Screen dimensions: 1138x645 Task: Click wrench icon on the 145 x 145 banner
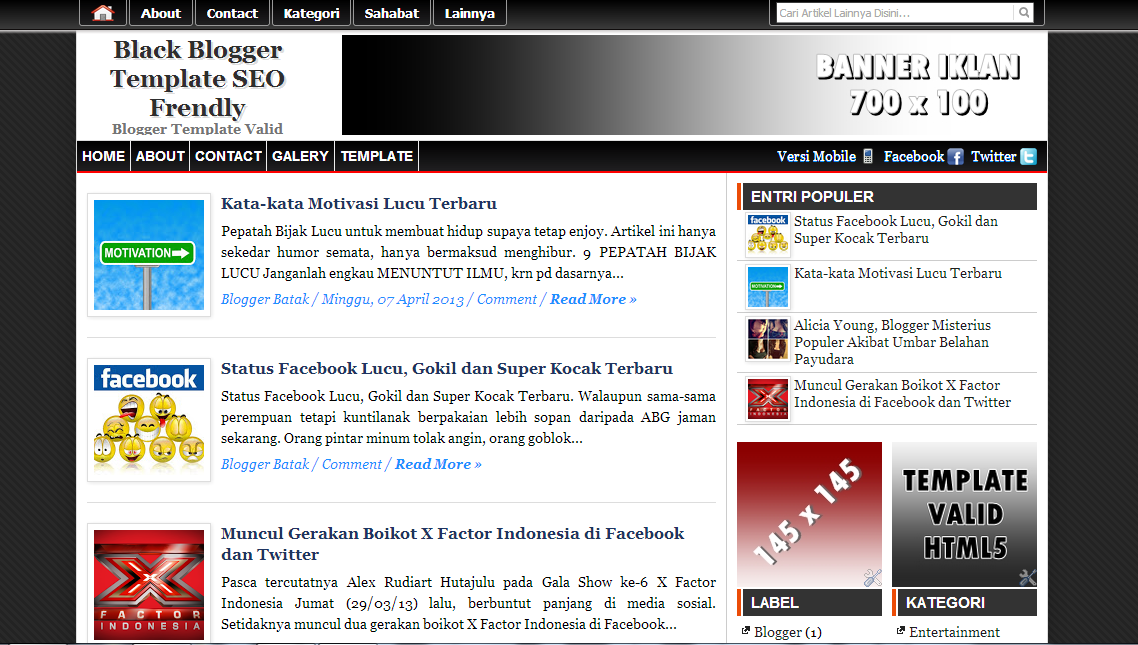[x=872, y=578]
